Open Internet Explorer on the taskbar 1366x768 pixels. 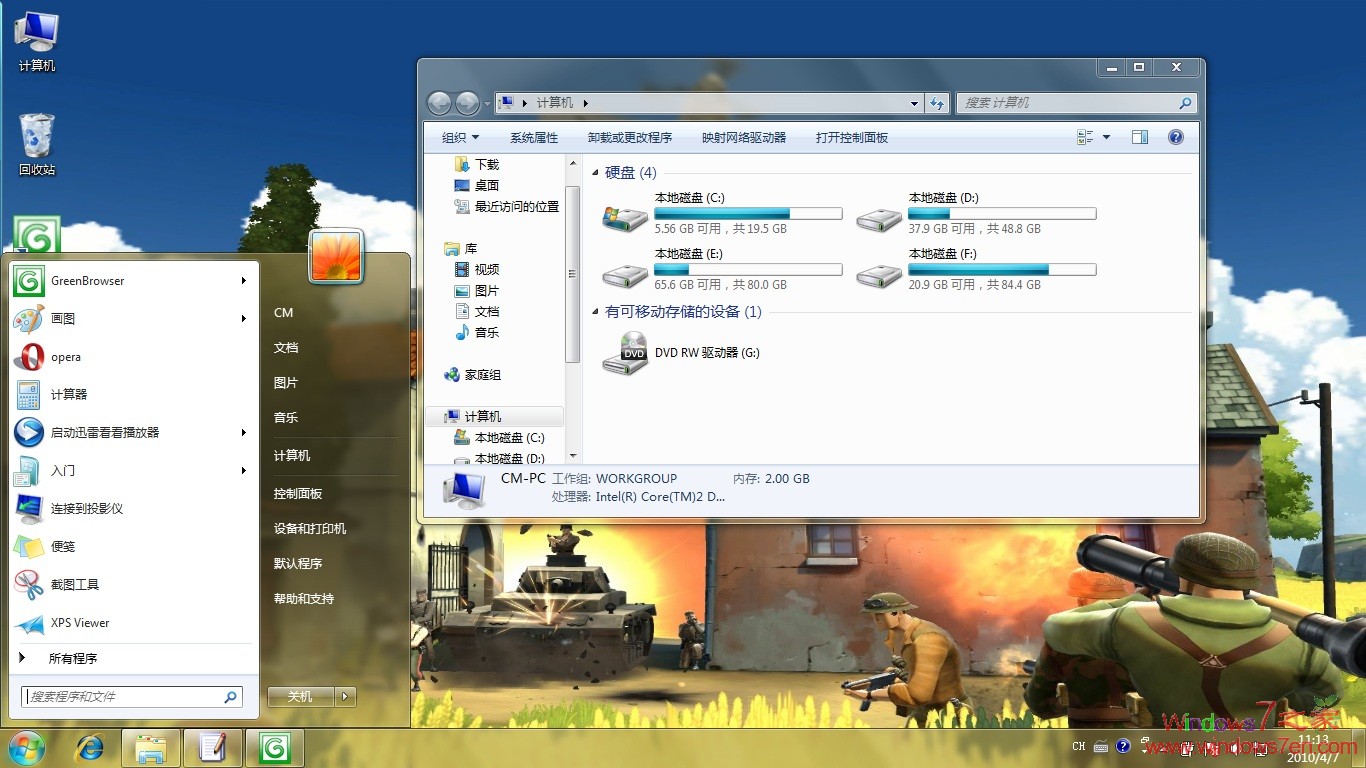coord(91,747)
